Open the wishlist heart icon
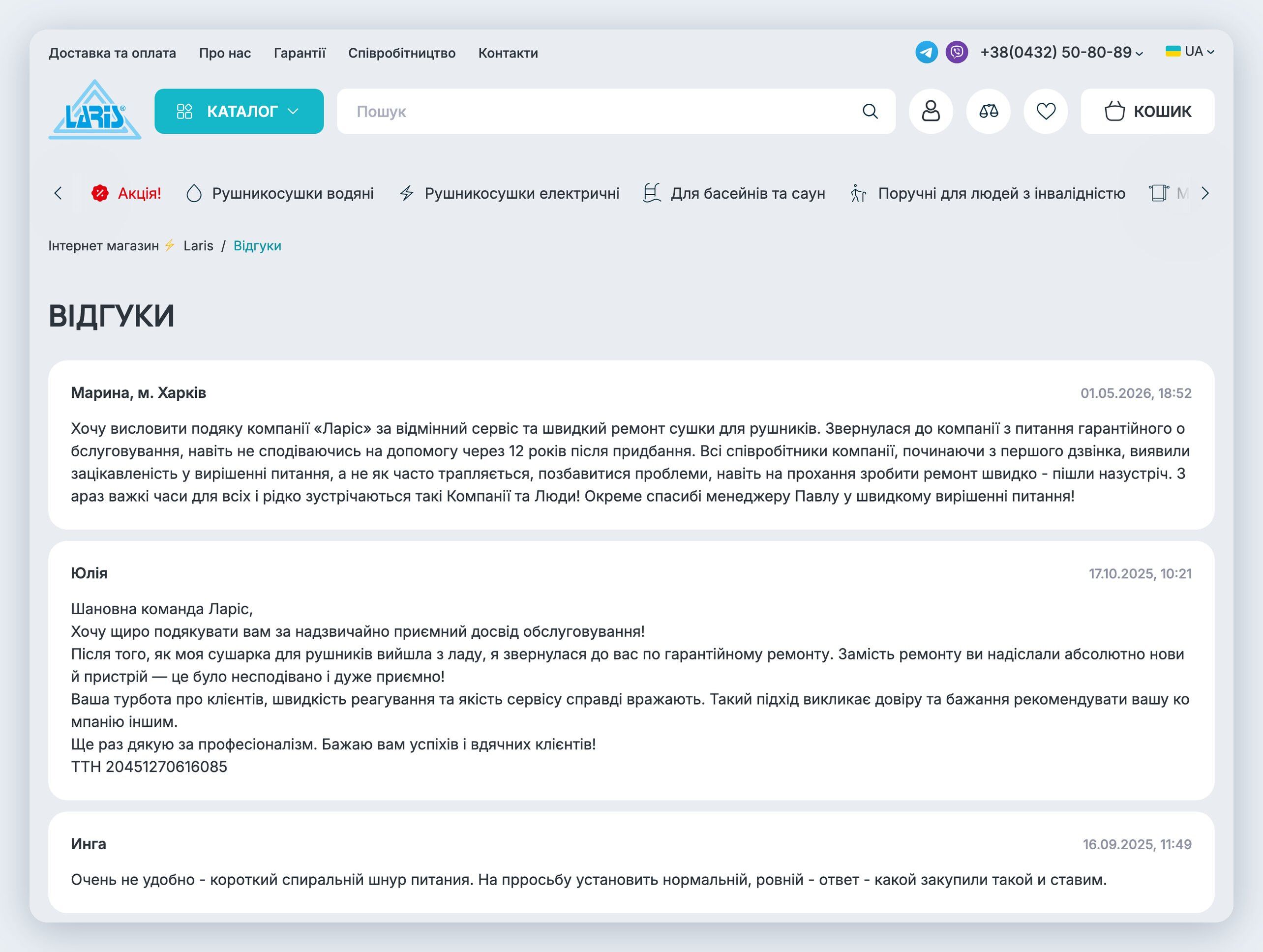1263x952 pixels. (x=1046, y=111)
